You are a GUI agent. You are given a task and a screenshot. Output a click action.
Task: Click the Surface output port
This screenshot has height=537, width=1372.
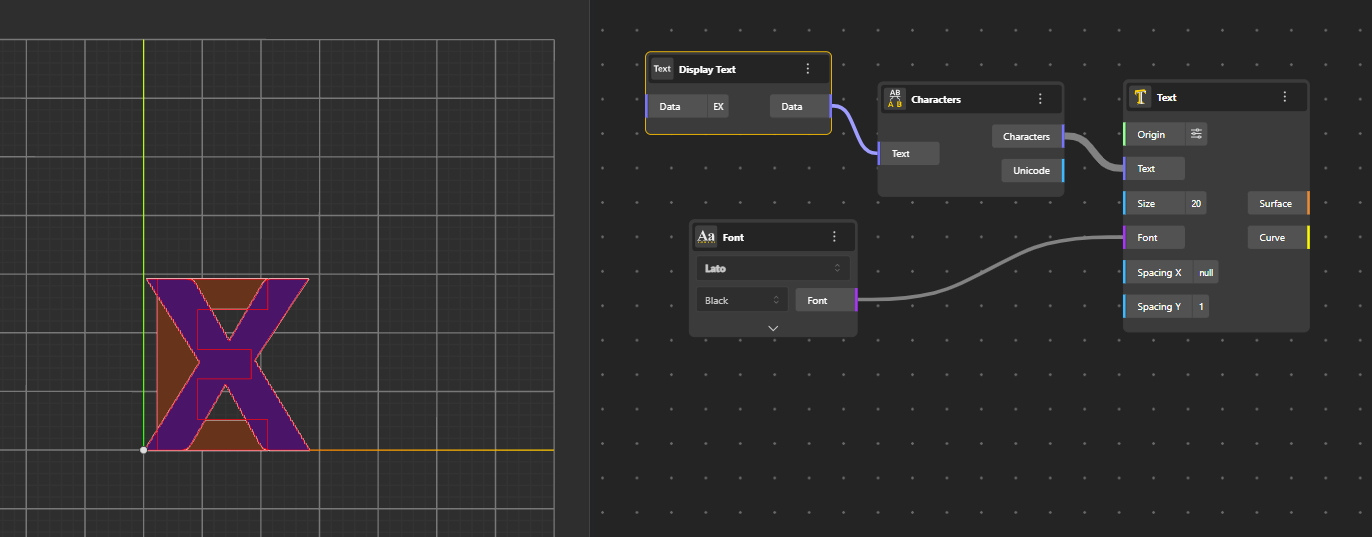[x=1307, y=204]
